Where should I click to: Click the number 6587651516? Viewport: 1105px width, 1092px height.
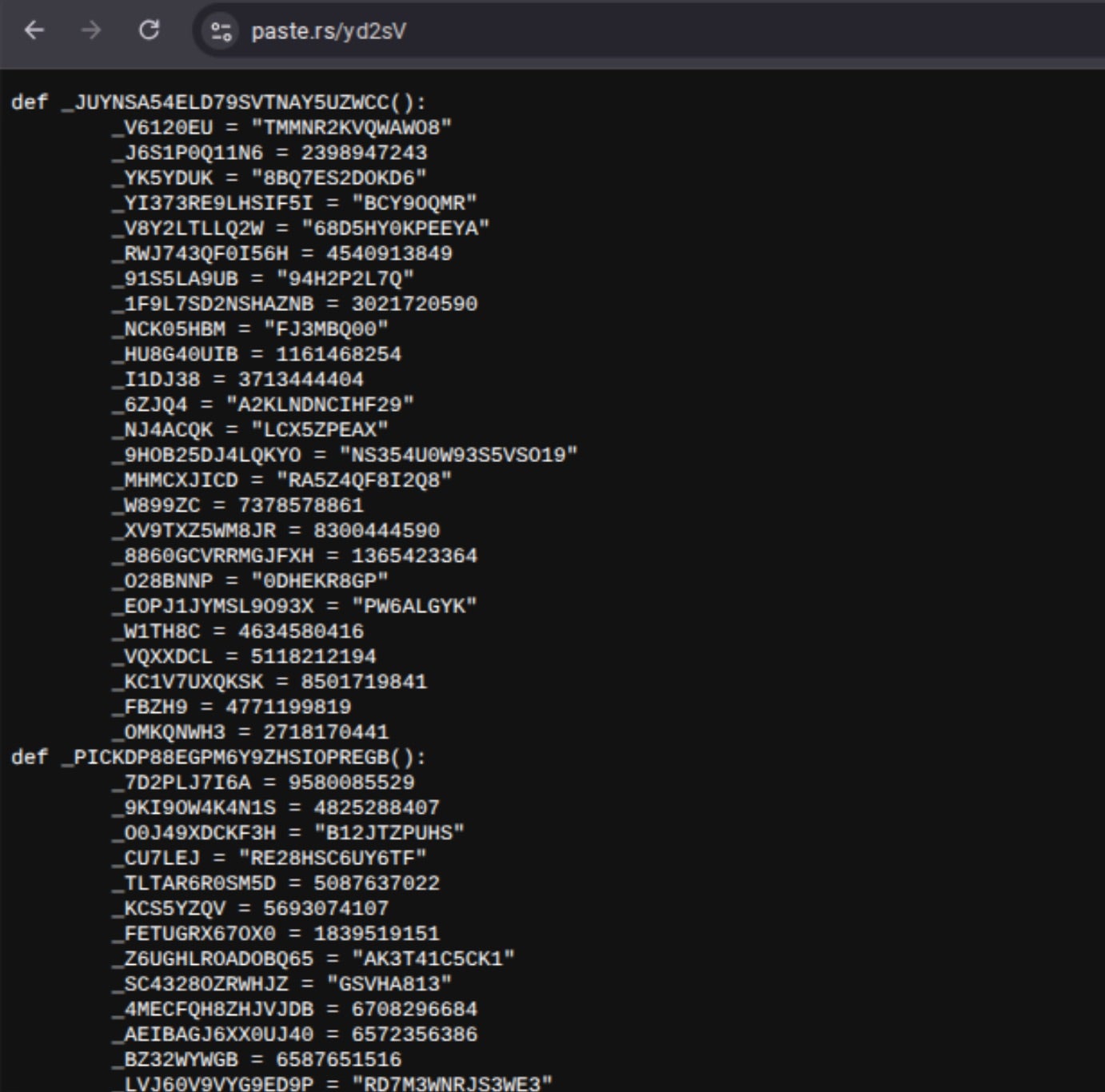pos(338,1059)
